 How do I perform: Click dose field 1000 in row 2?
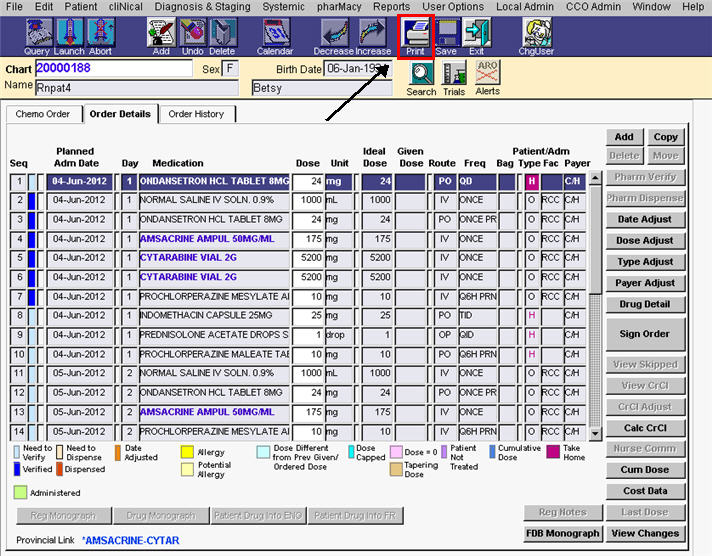[308, 200]
